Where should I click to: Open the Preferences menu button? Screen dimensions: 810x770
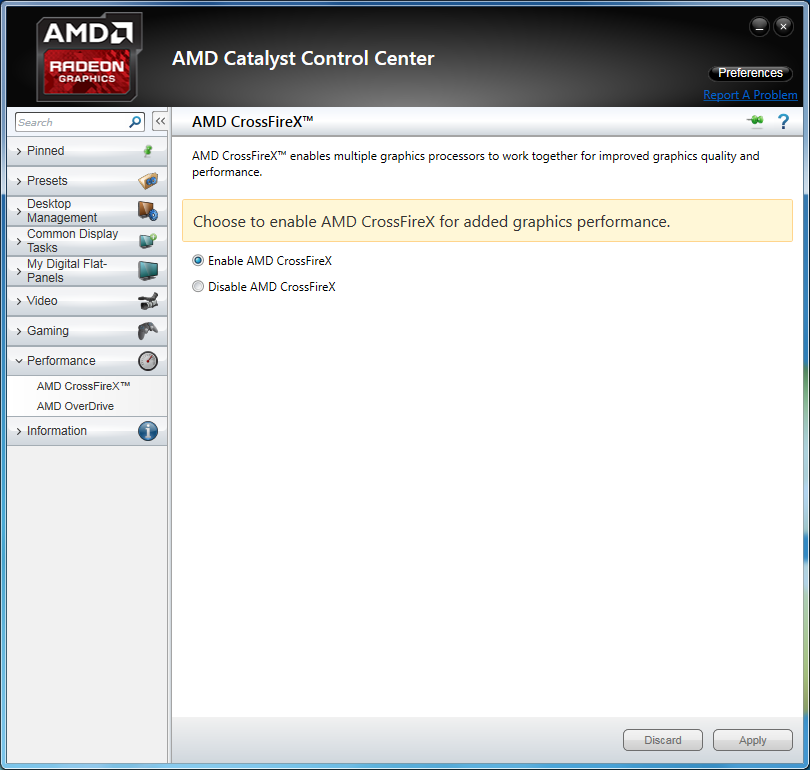750,73
